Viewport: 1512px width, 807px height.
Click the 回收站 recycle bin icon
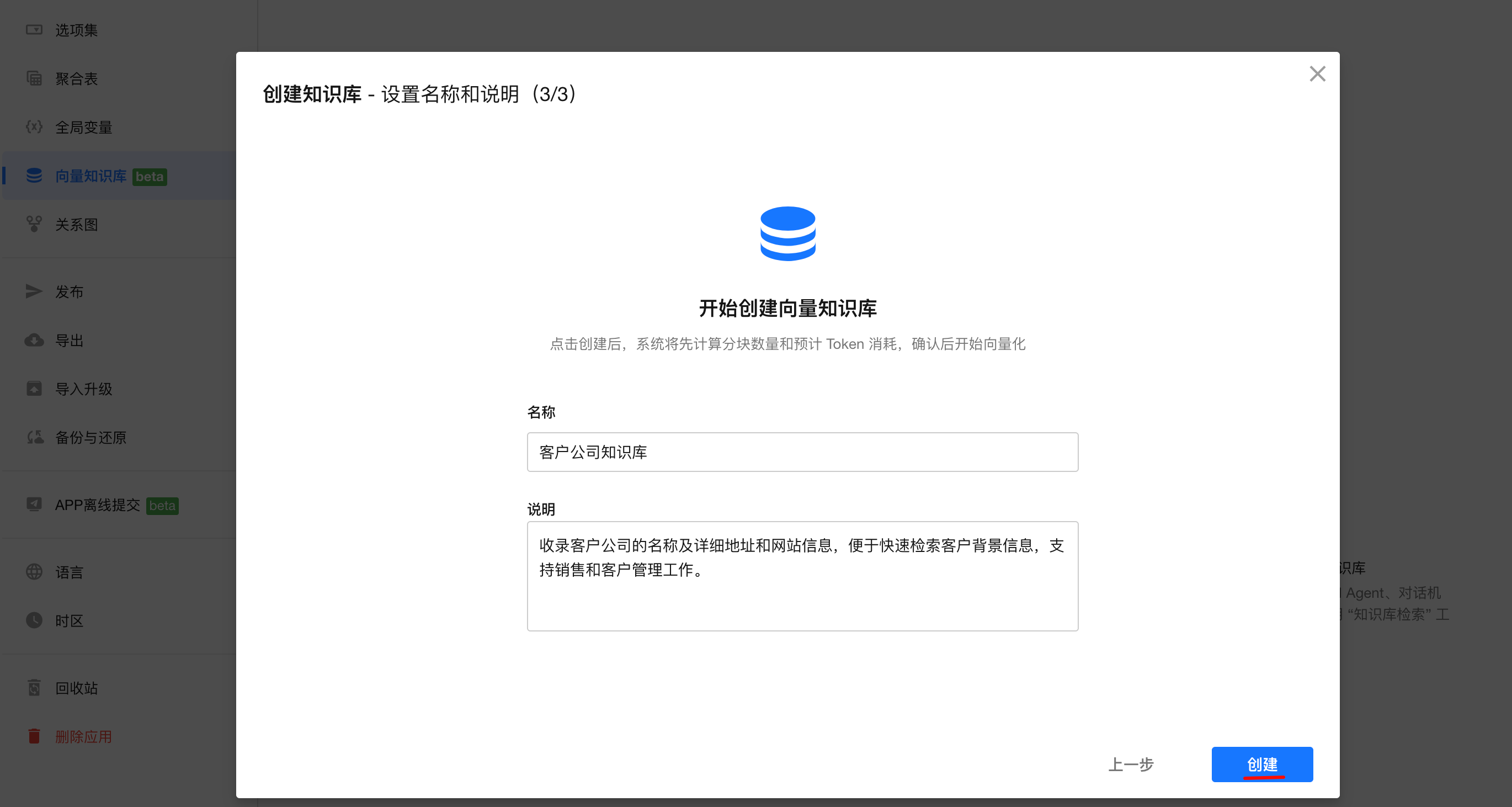34,688
